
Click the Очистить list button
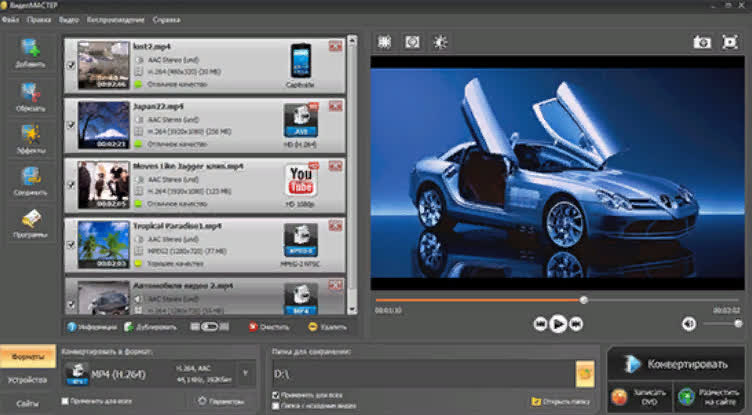pos(269,327)
